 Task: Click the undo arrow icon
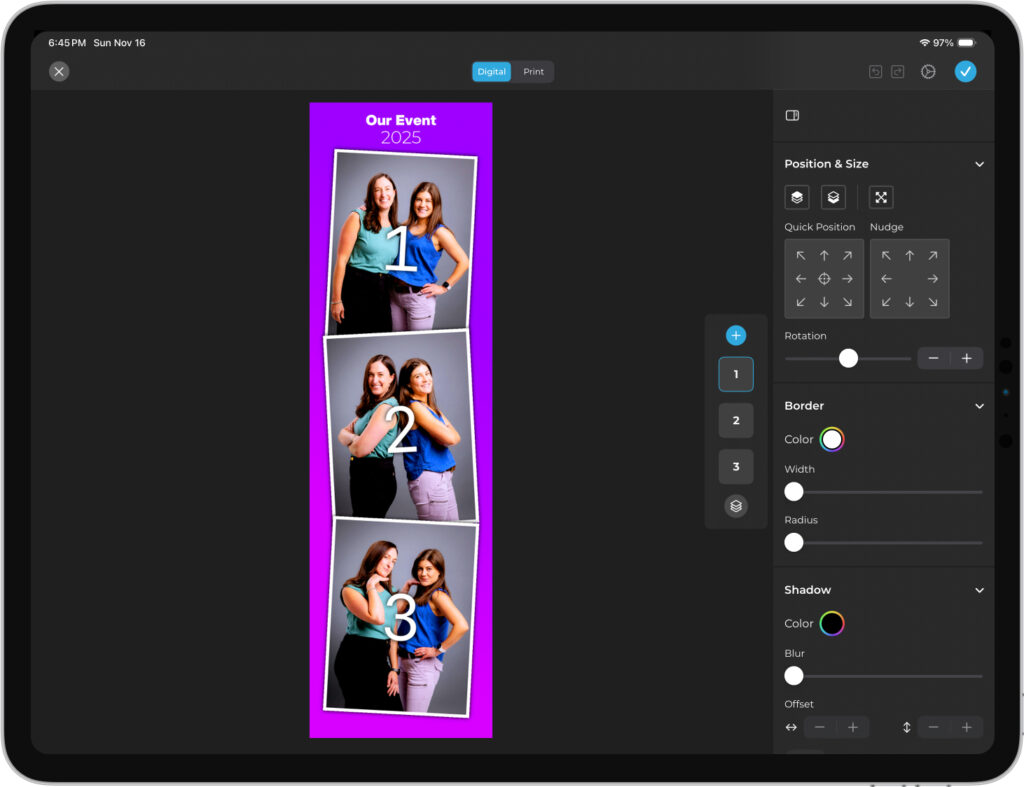[x=875, y=72]
